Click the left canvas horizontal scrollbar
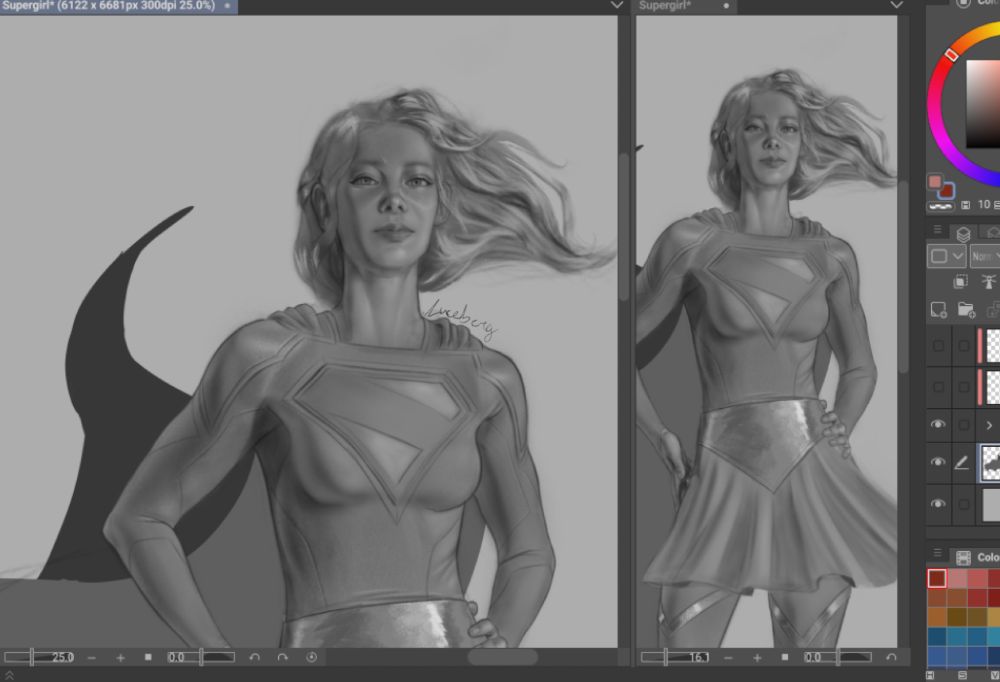 pos(503,657)
